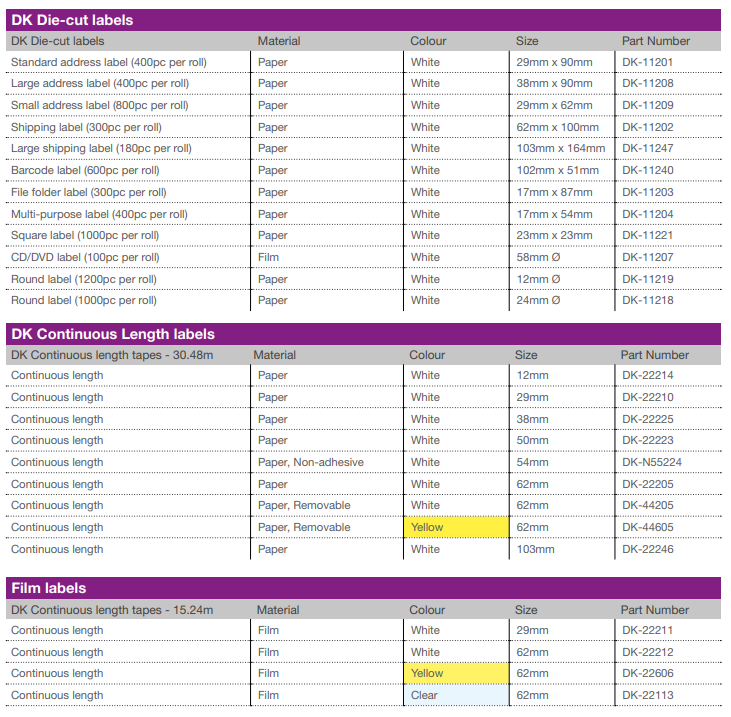Select part number DK-N55224

coord(652,462)
